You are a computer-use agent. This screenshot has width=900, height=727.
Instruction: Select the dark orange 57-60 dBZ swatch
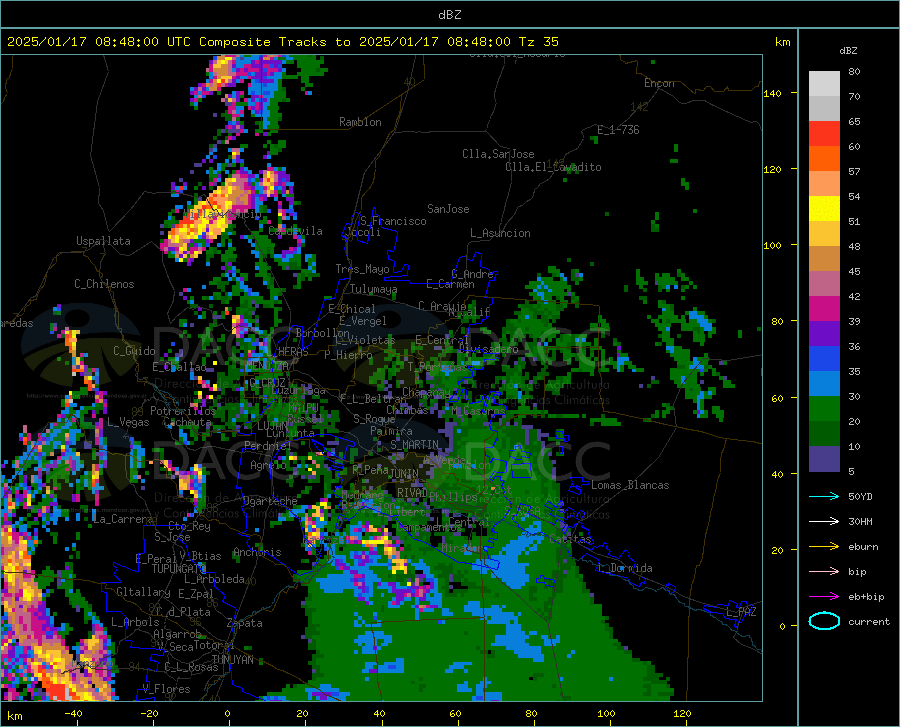824,158
